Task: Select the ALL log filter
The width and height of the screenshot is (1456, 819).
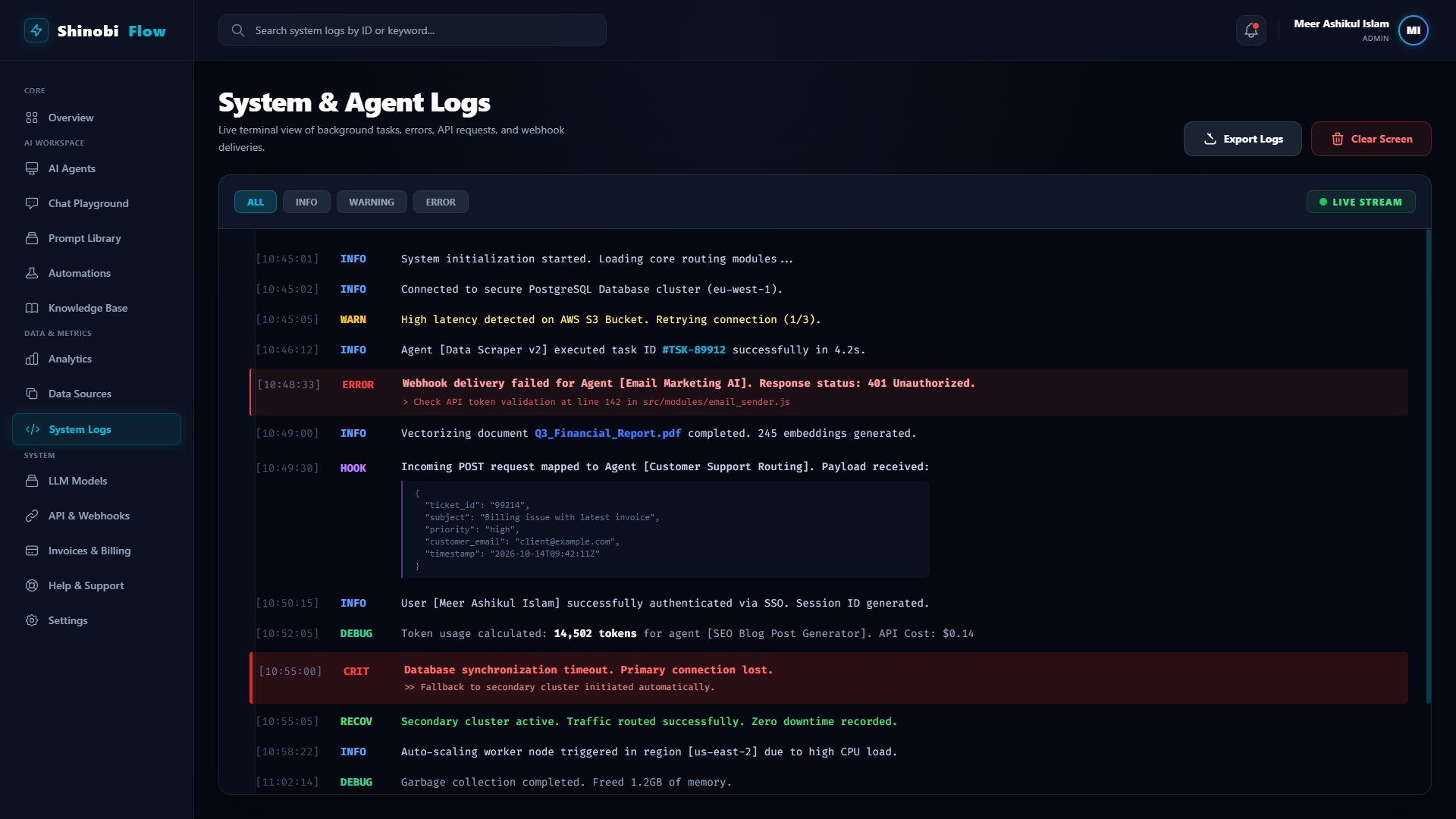Action: [256, 202]
